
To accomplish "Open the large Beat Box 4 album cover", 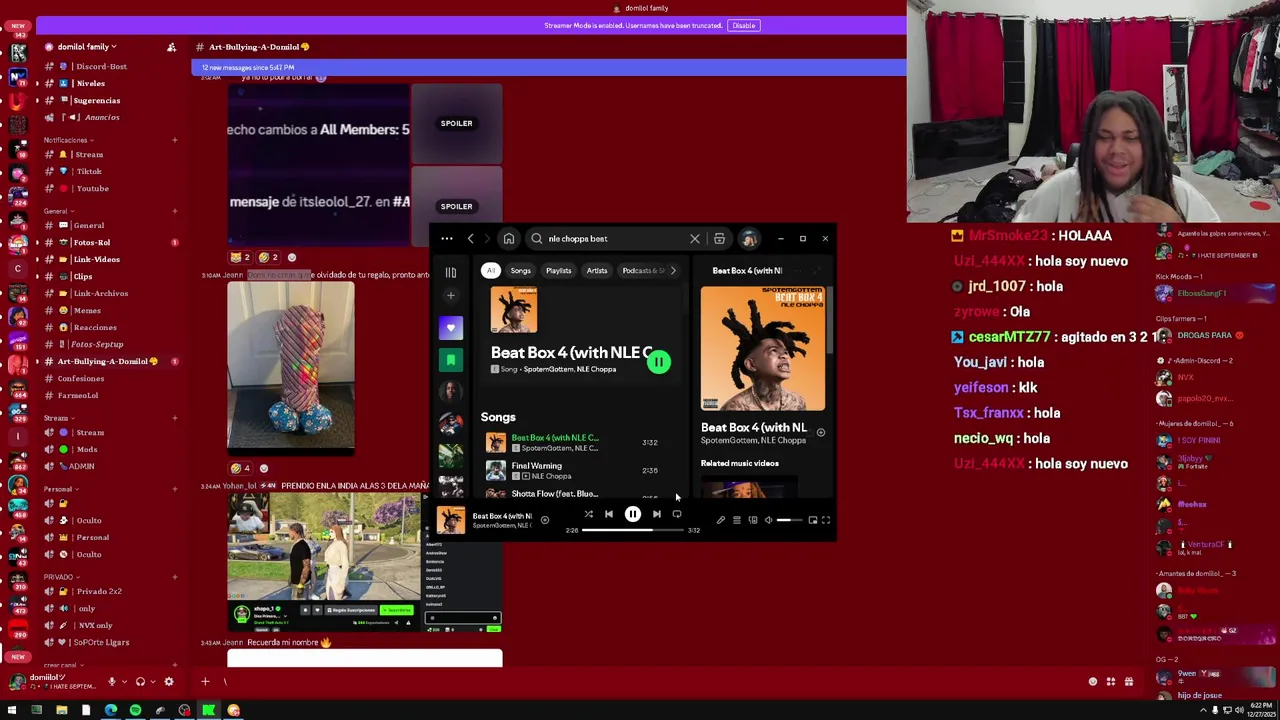I will pos(763,349).
